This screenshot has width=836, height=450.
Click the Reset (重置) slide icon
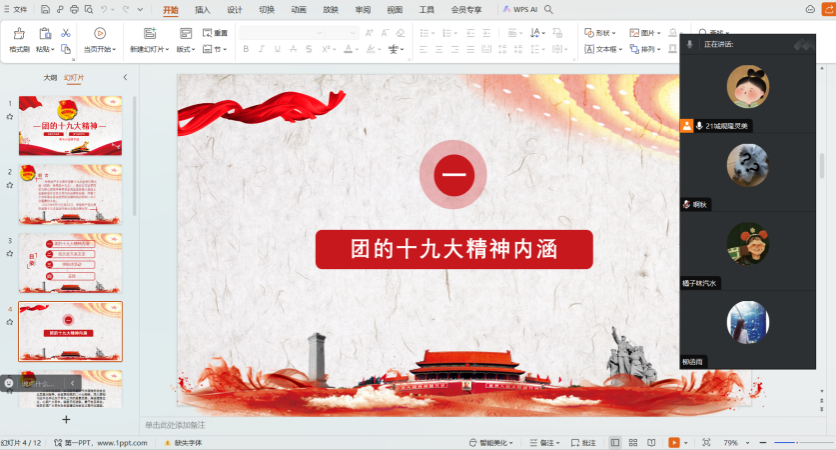click(x=214, y=33)
